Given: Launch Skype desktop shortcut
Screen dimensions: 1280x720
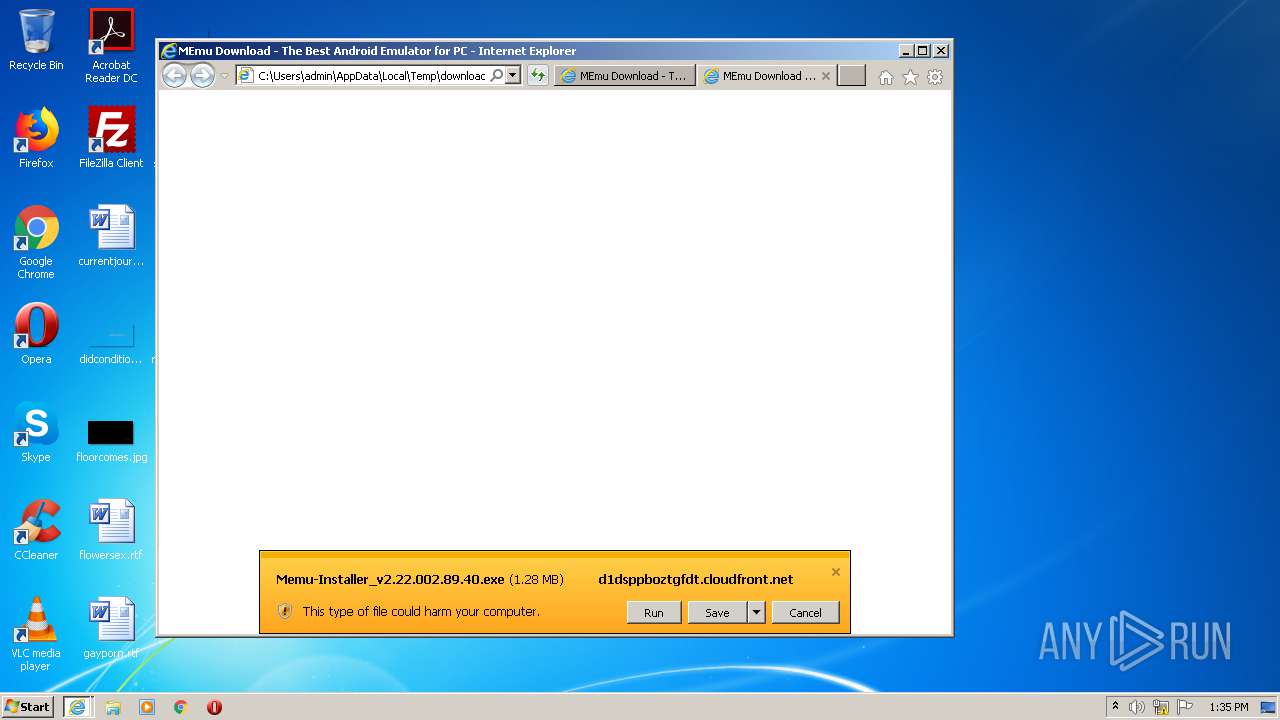Looking at the screenshot, I should click(36, 432).
